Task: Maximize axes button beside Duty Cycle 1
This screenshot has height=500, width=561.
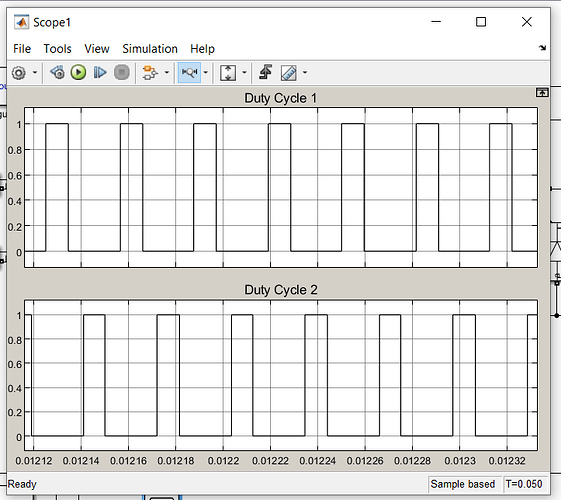Action: [x=542, y=93]
